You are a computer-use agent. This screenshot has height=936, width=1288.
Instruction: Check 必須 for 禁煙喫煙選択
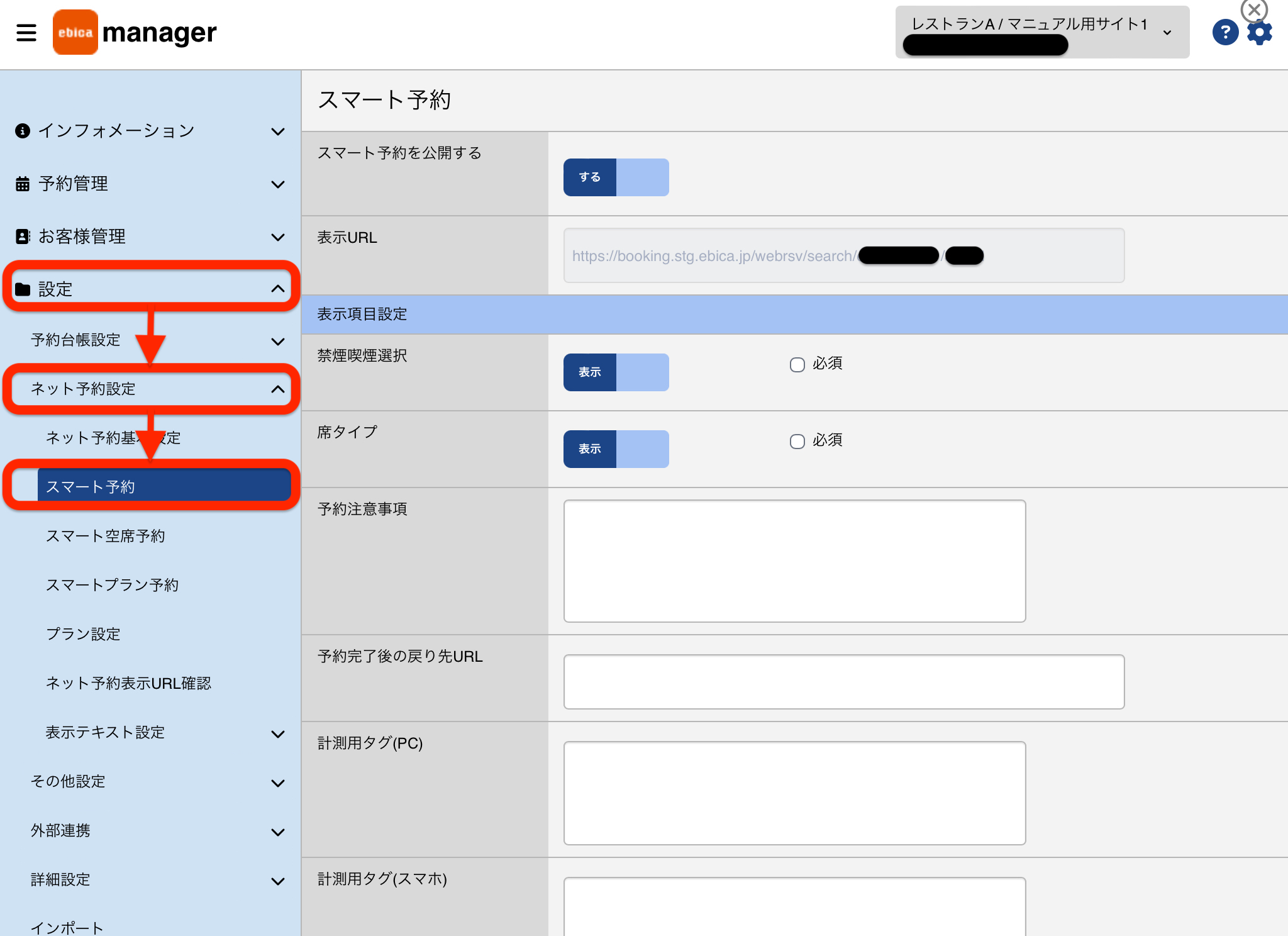(797, 364)
